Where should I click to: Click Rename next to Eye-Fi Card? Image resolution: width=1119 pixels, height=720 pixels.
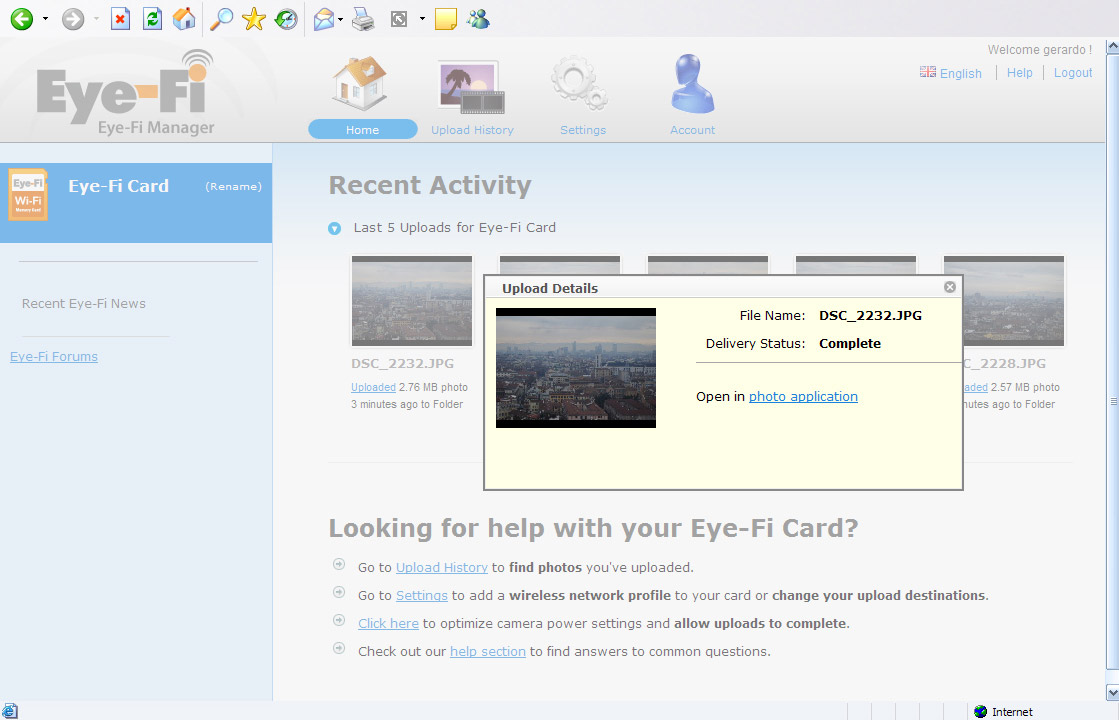point(233,187)
